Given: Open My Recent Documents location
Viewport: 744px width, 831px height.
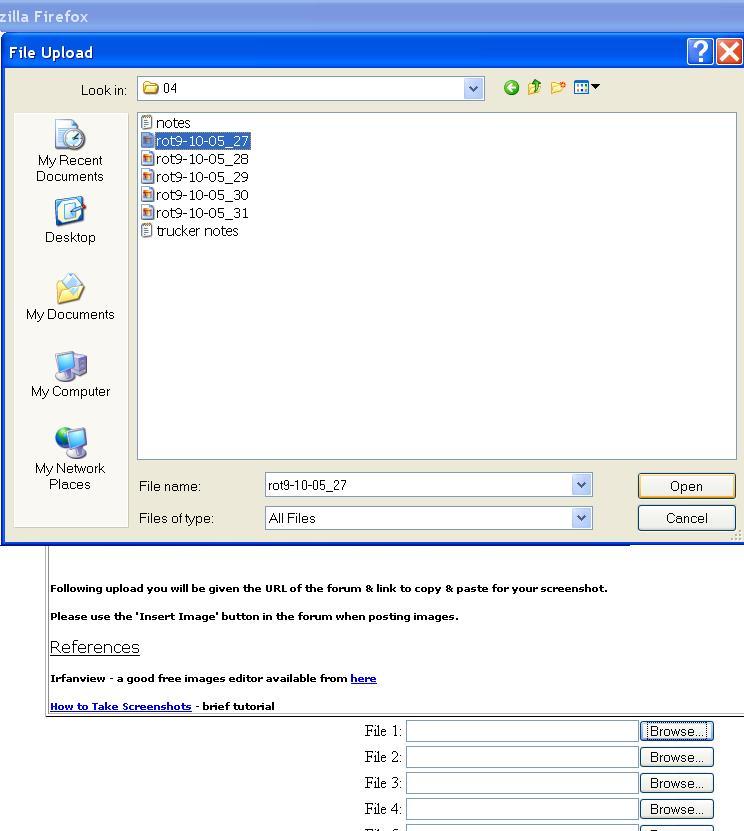Looking at the screenshot, I should pos(70,151).
